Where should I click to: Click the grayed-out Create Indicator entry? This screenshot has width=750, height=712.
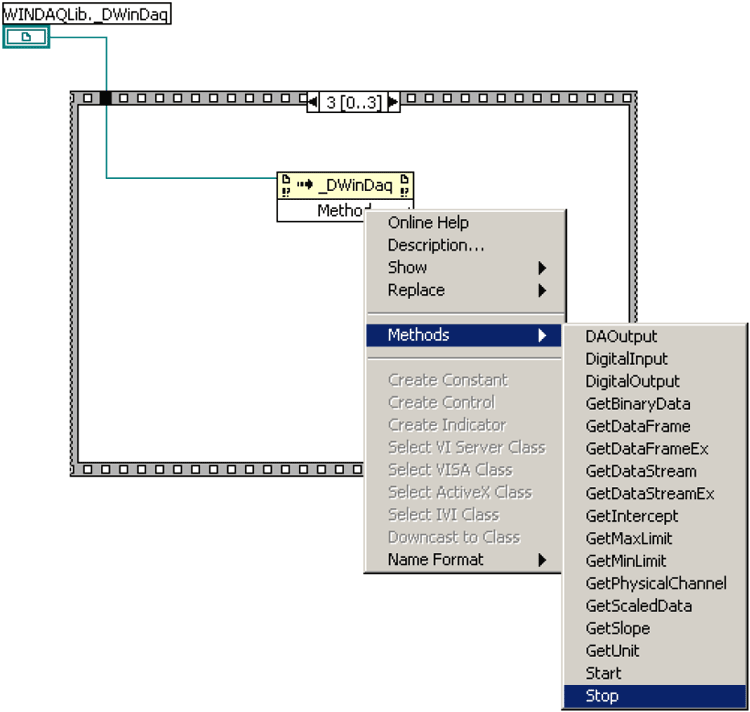pyautogui.click(x=463, y=425)
